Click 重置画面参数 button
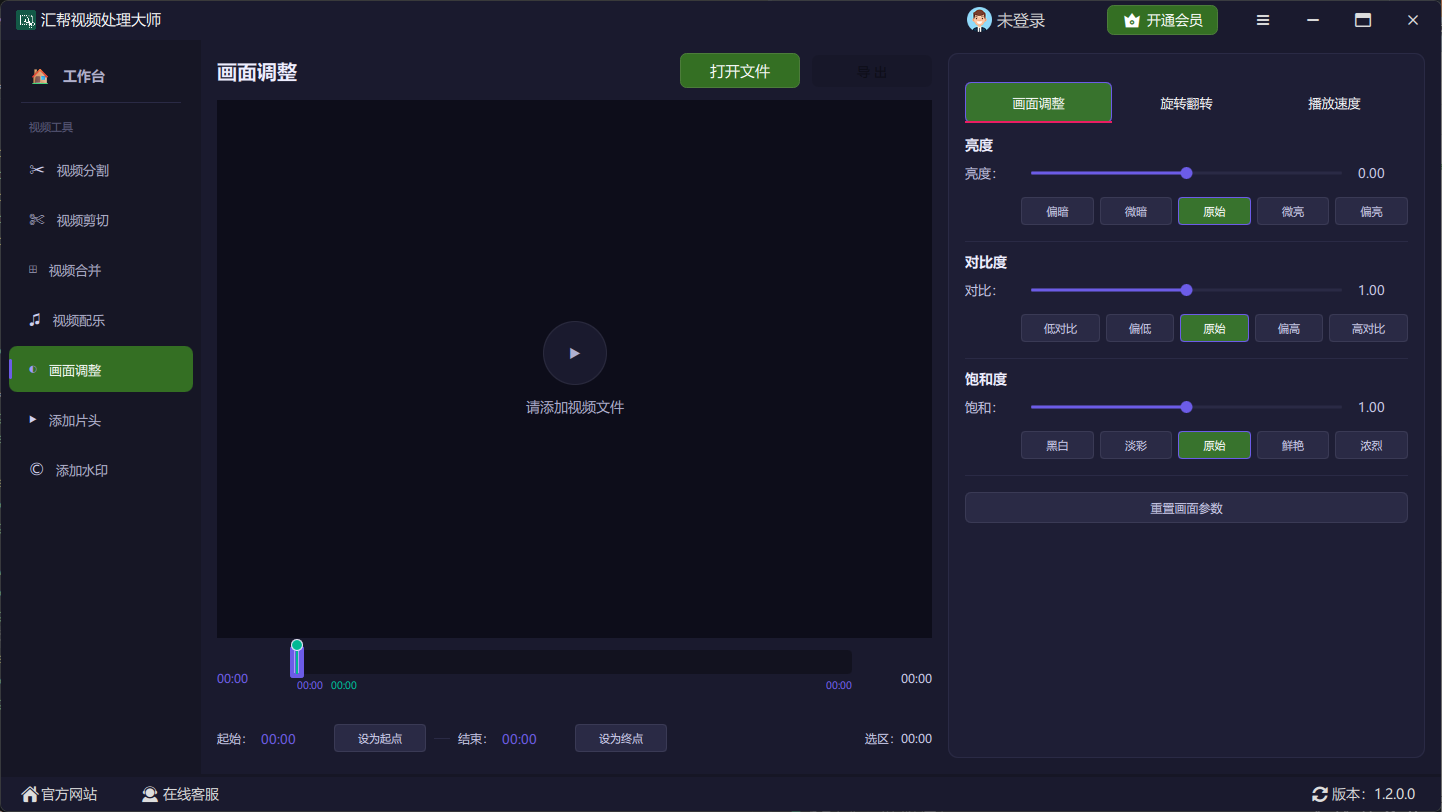The image size is (1442, 812). pyautogui.click(x=1186, y=508)
